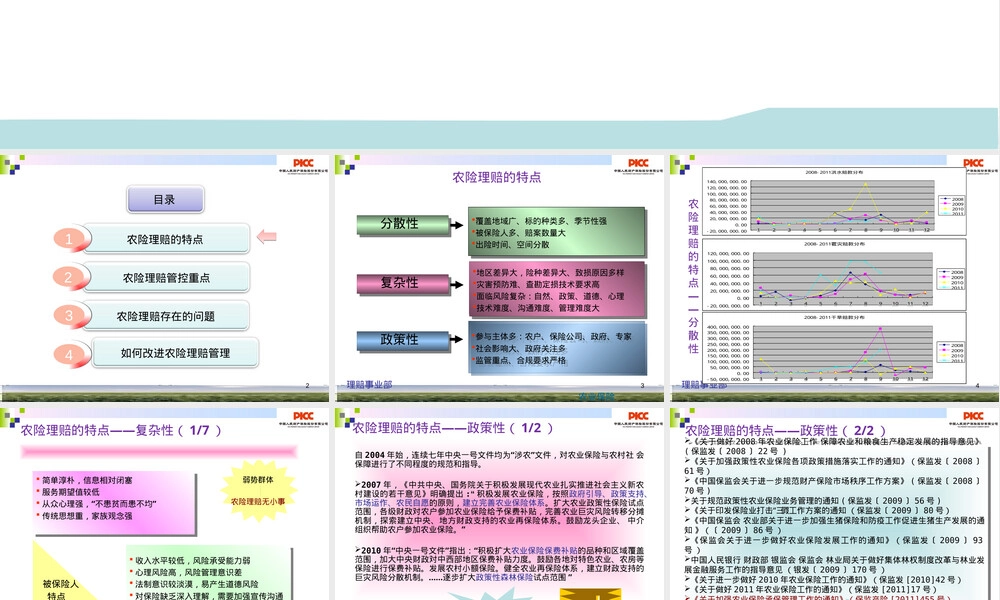Click blue link text 建立完善农业保险体系

504,502
